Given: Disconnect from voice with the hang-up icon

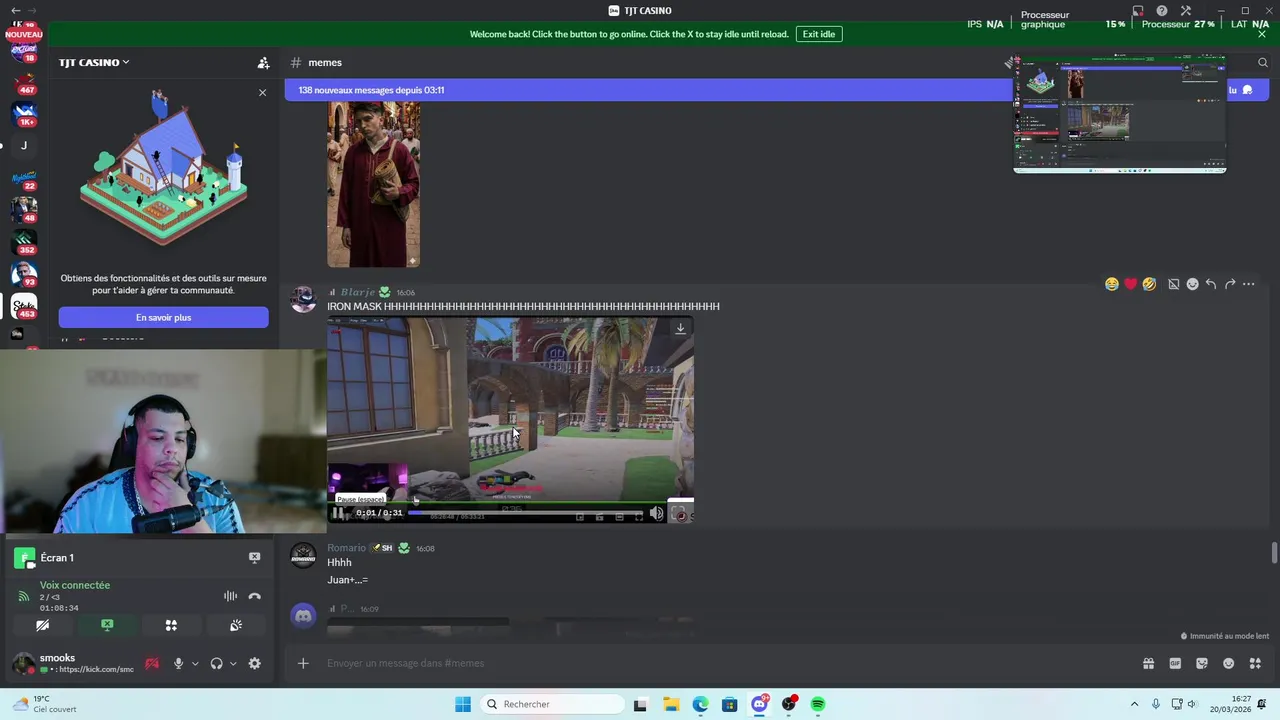Looking at the screenshot, I should click(x=254, y=596).
